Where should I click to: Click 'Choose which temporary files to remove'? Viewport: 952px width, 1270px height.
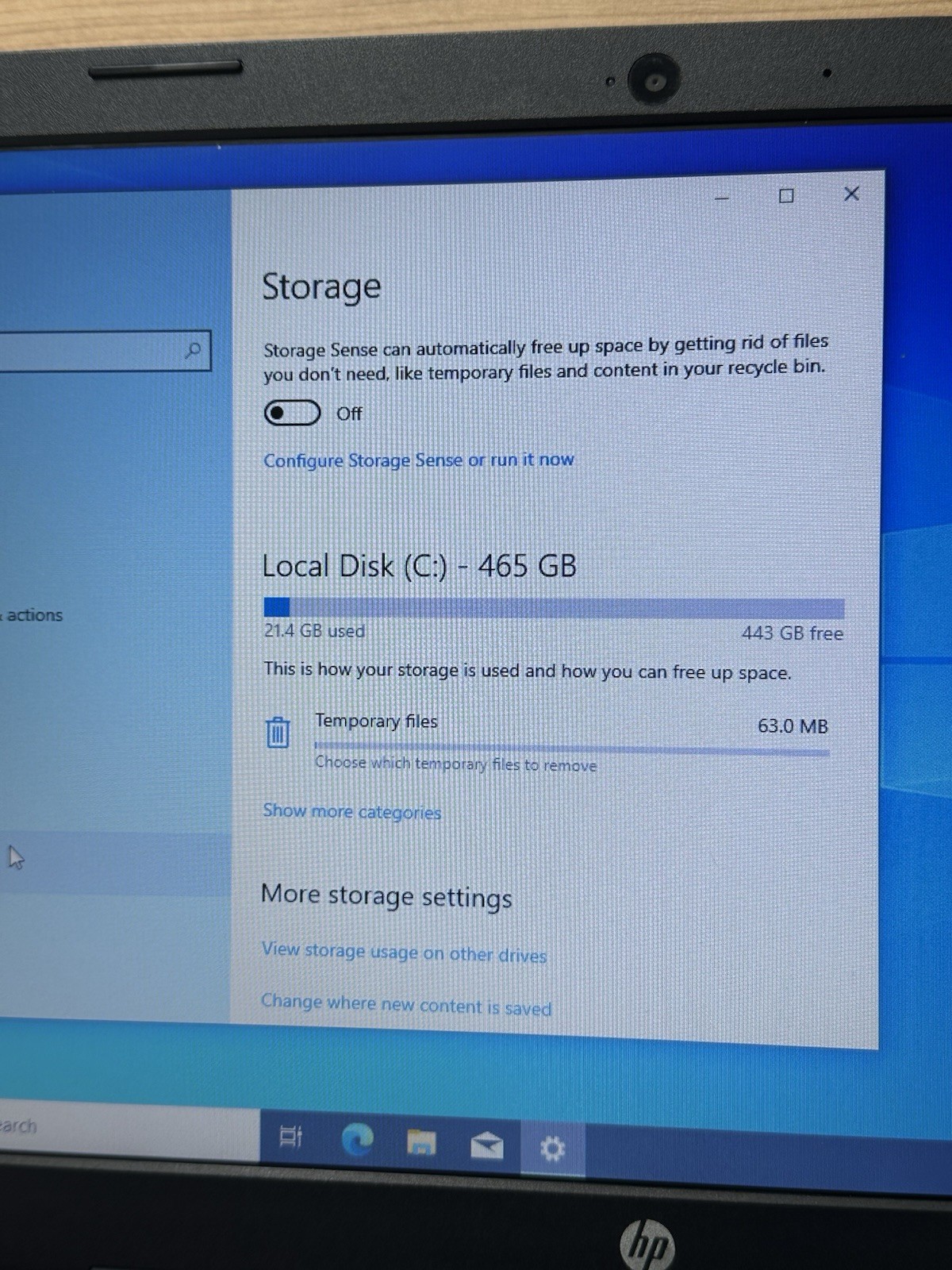[455, 764]
